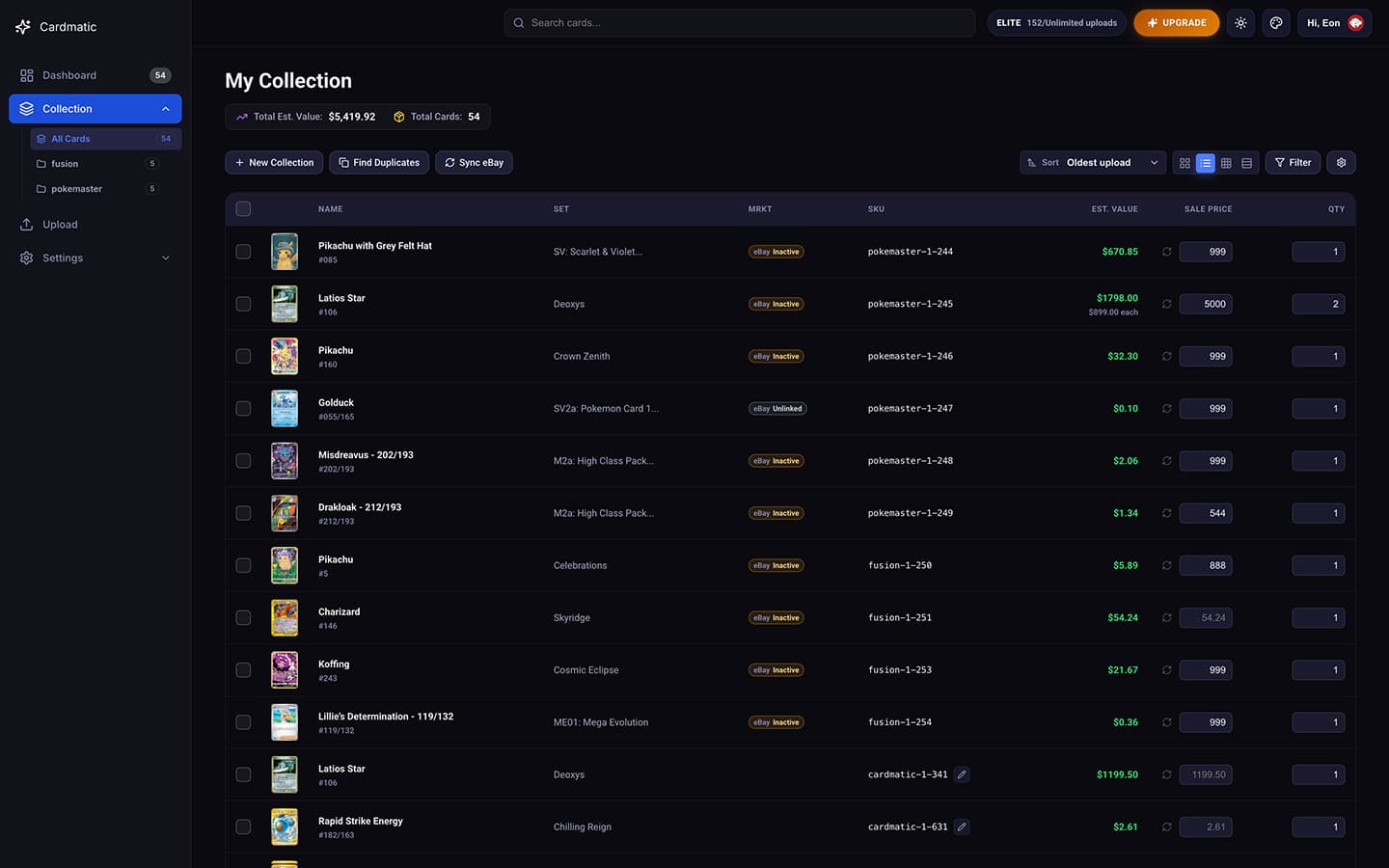Click the NAME column header
1389x868 pixels.
(x=331, y=209)
